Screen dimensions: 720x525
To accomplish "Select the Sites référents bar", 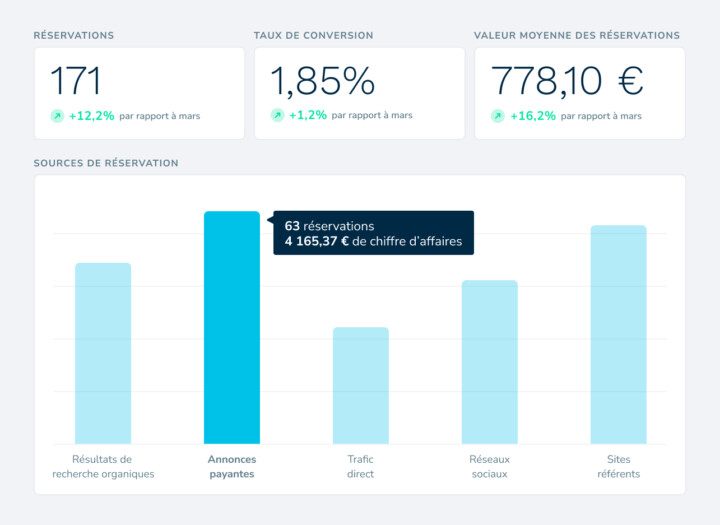I will [x=619, y=334].
